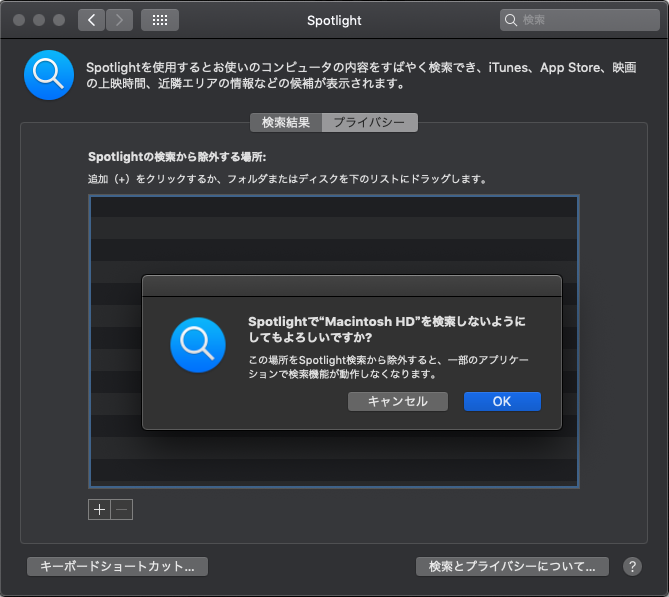Click the minus button to remove a location
This screenshot has height=597, width=669.
122,510
